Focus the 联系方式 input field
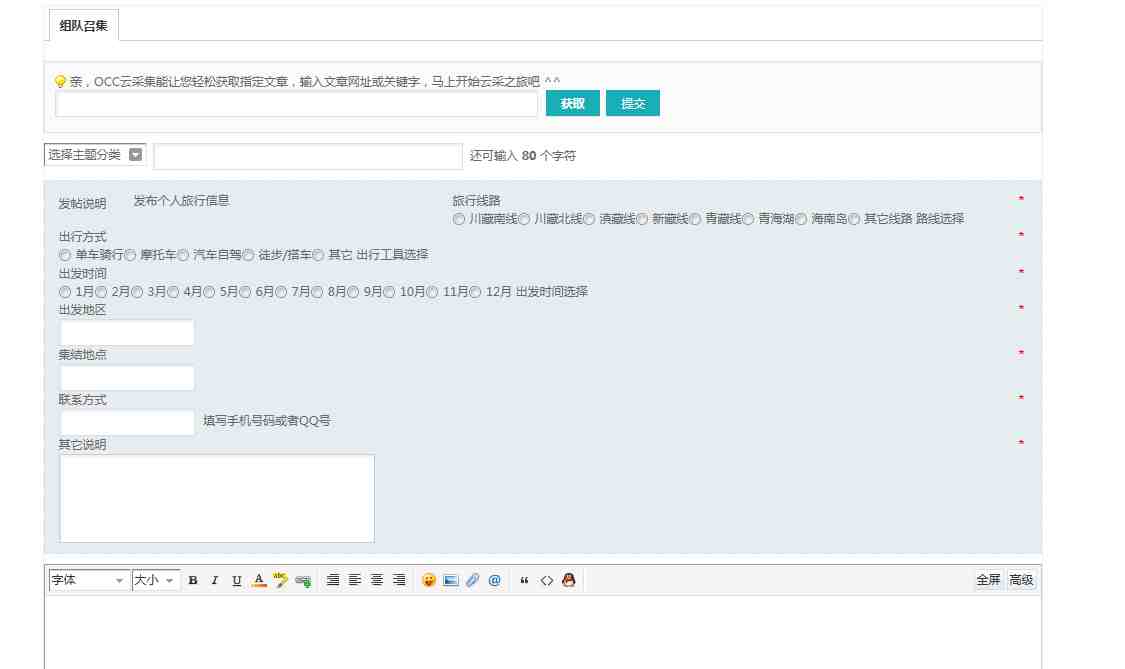 click(x=127, y=423)
